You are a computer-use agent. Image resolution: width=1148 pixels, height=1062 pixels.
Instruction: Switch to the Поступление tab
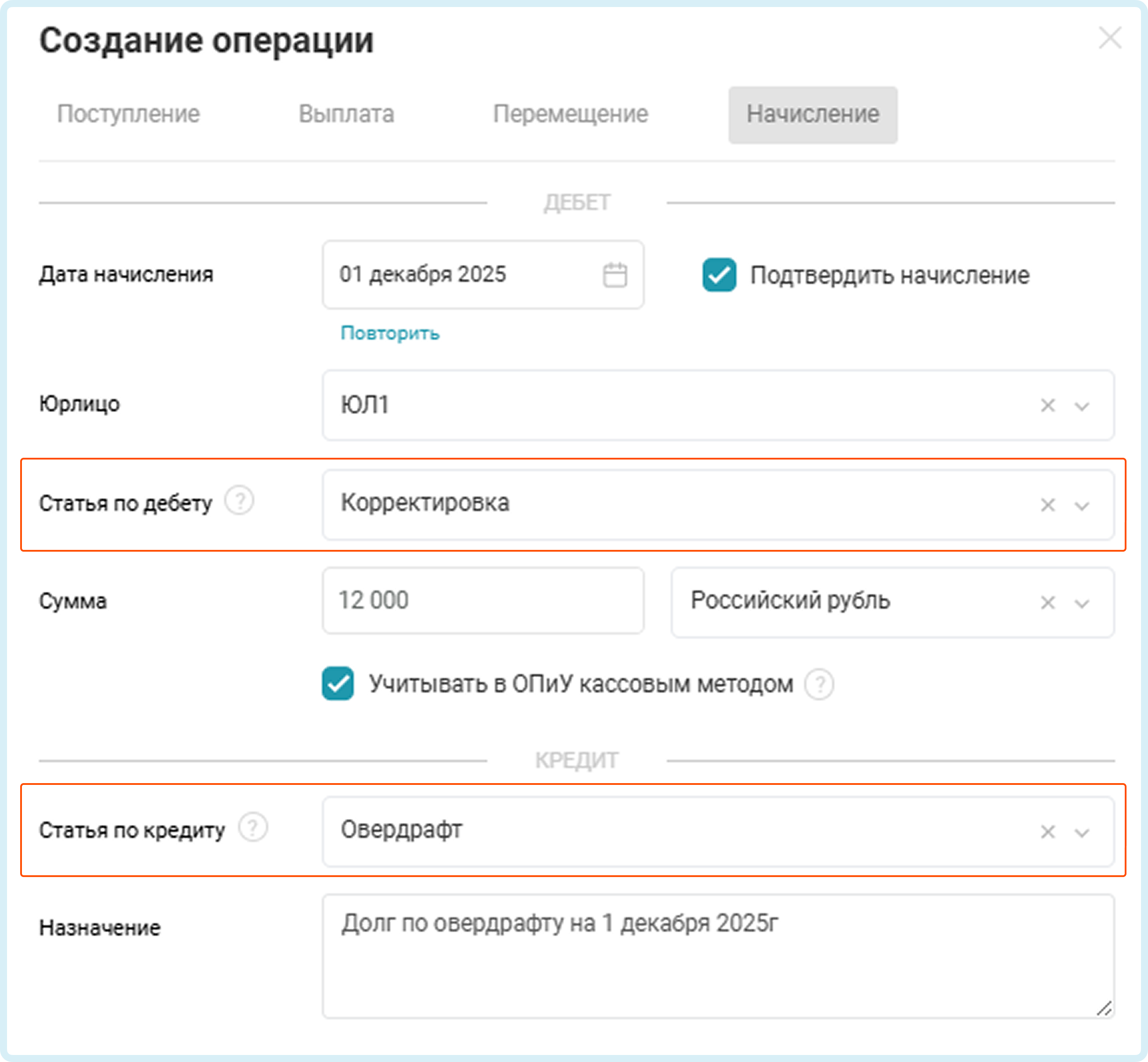(128, 114)
